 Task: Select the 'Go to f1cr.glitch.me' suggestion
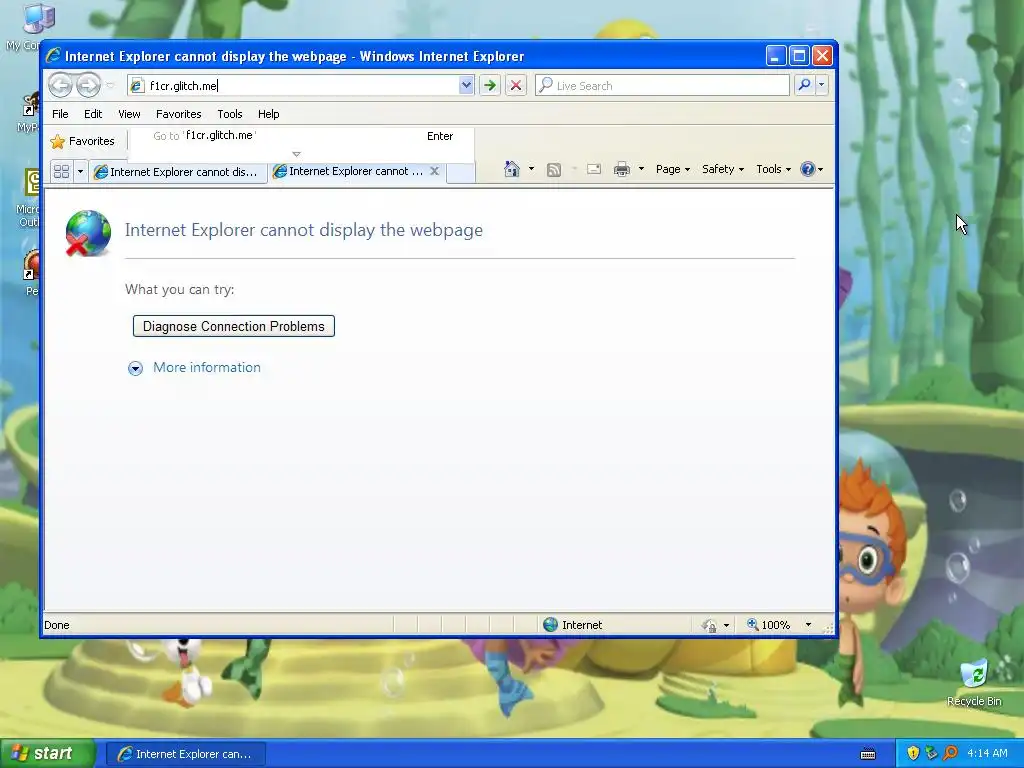300,136
